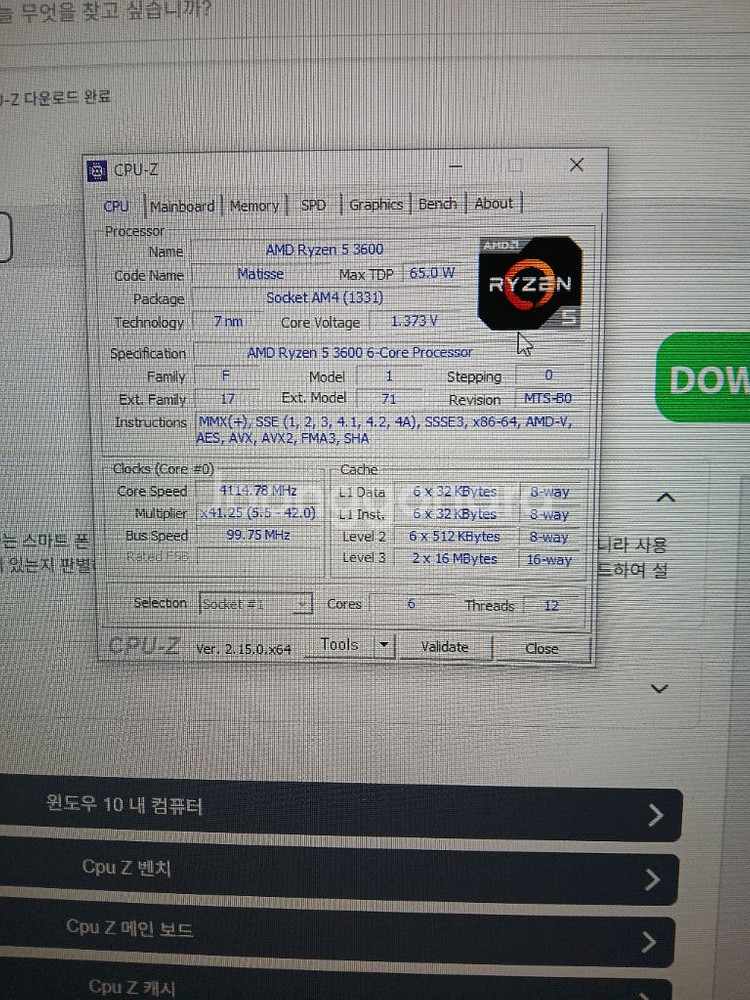The height and width of the screenshot is (1000, 750).
Task: Click the 4114.78 MHz core speed value
Action: (x=258, y=490)
